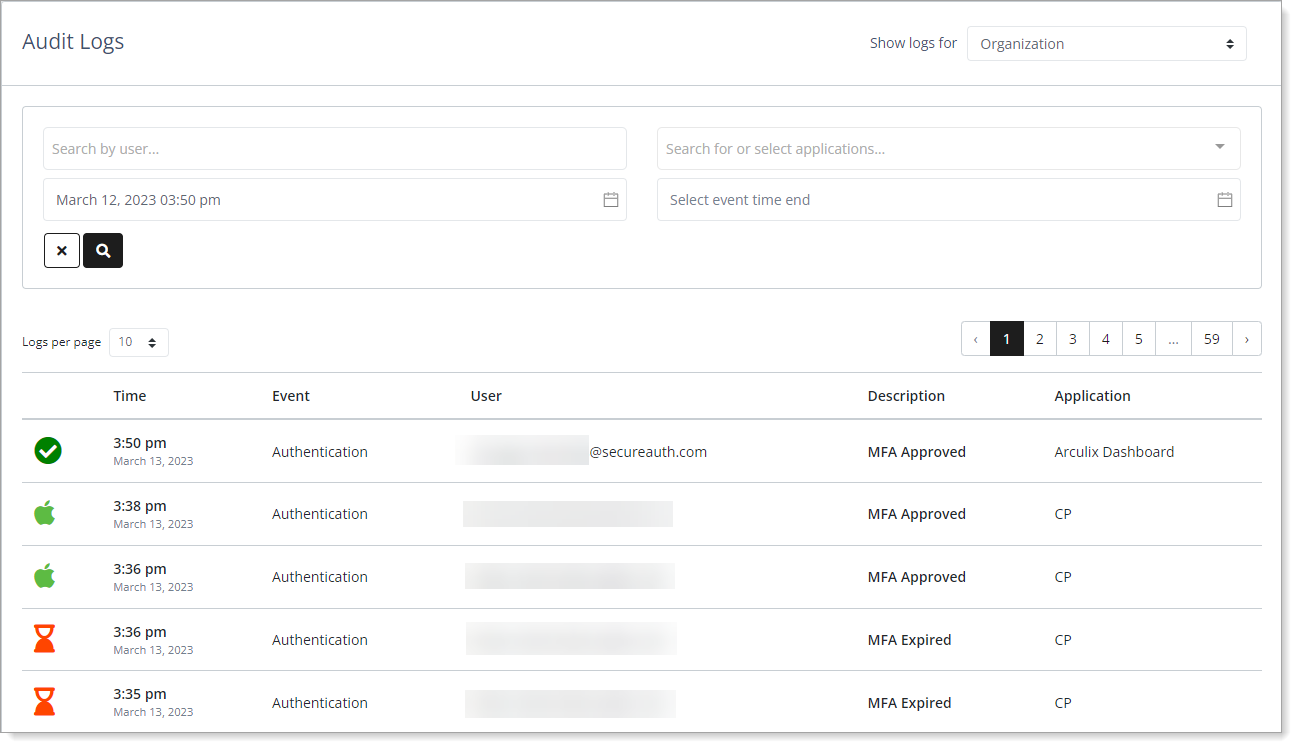The width and height of the screenshot is (1297, 748).
Task: Click the magnifier search button
Action: click(x=103, y=250)
